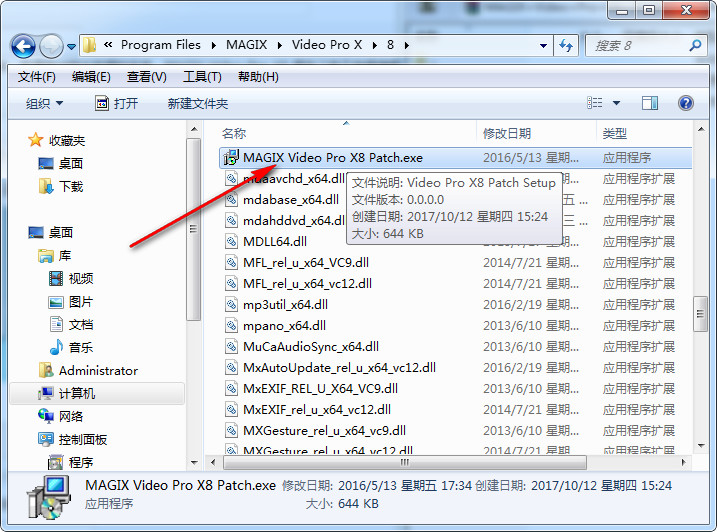Click the mpano_x64.dll file icon
Screen dimensions: 717x532
pos(231,326)
